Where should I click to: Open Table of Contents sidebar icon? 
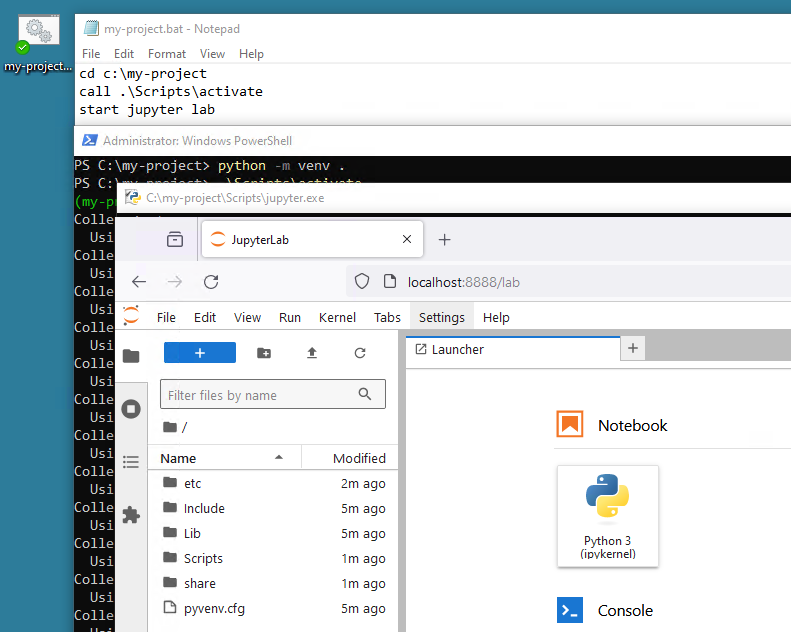click(x=131, y=462)
